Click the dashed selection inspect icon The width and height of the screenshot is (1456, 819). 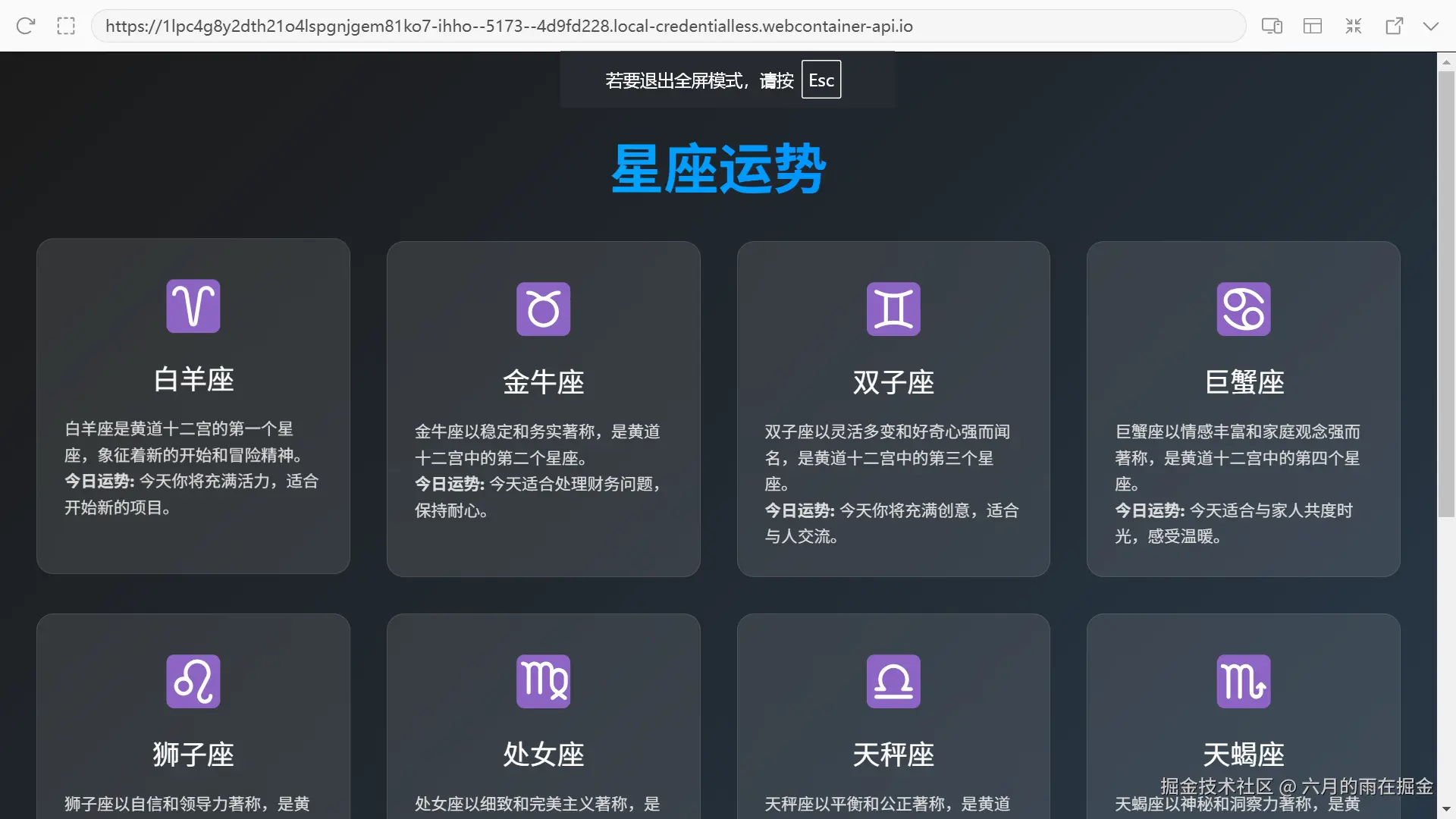(66, 26)
